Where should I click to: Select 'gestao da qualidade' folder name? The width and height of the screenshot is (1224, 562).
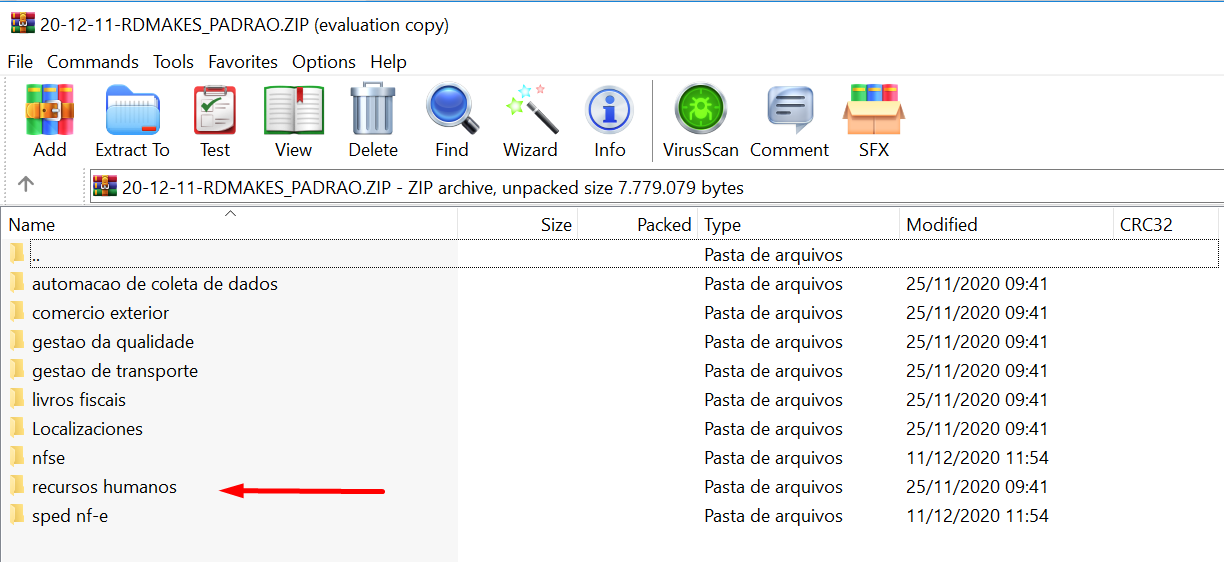click(x=113, y=342)
